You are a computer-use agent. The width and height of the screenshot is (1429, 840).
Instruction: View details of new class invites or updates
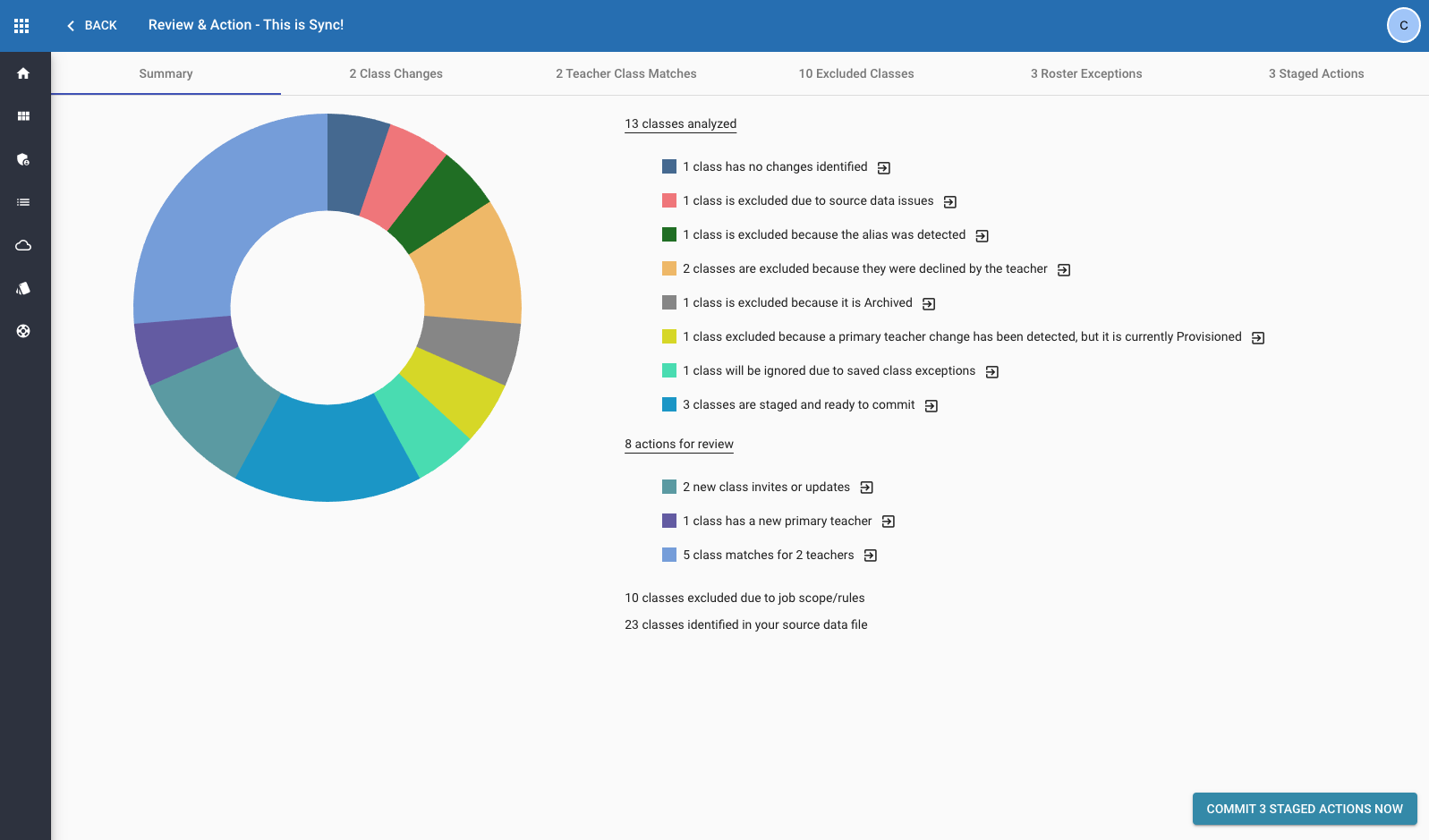click(x=866, y=488)
